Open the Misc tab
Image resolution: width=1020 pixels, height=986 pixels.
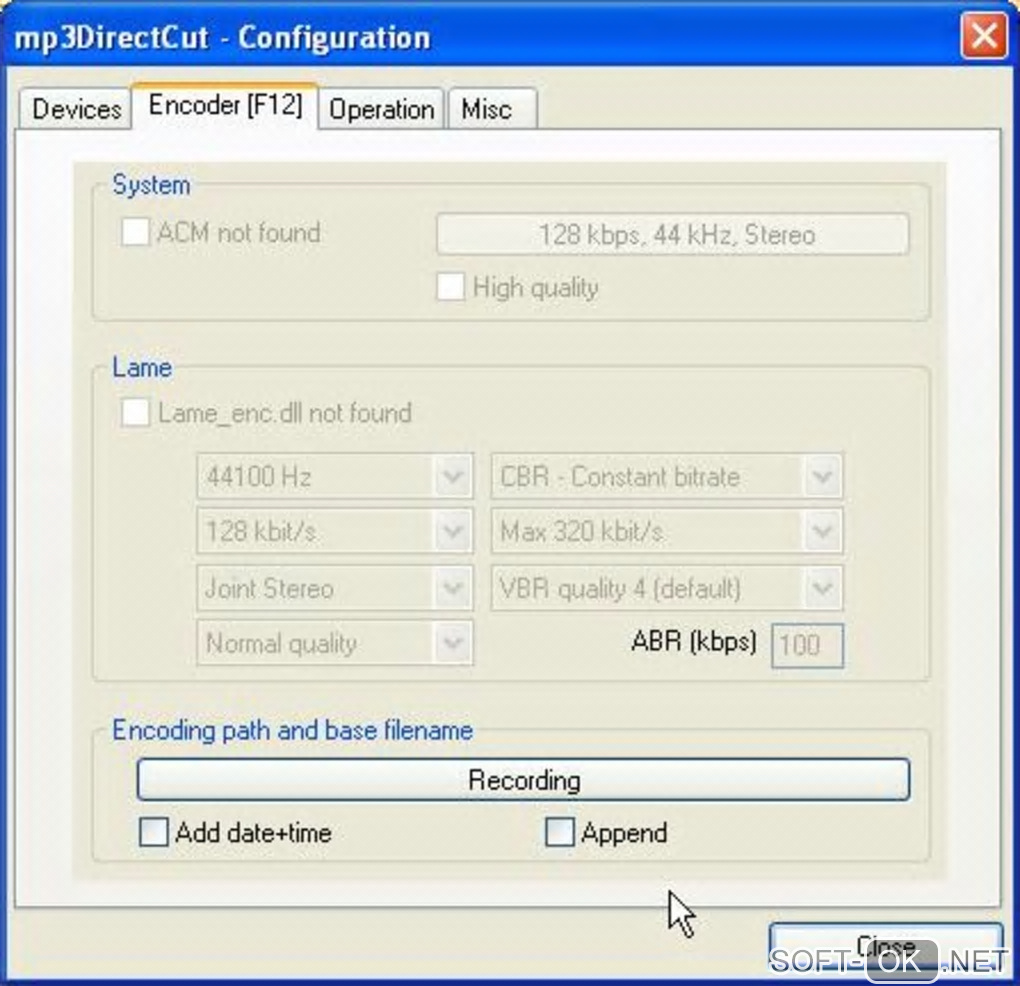click(492, 108)
